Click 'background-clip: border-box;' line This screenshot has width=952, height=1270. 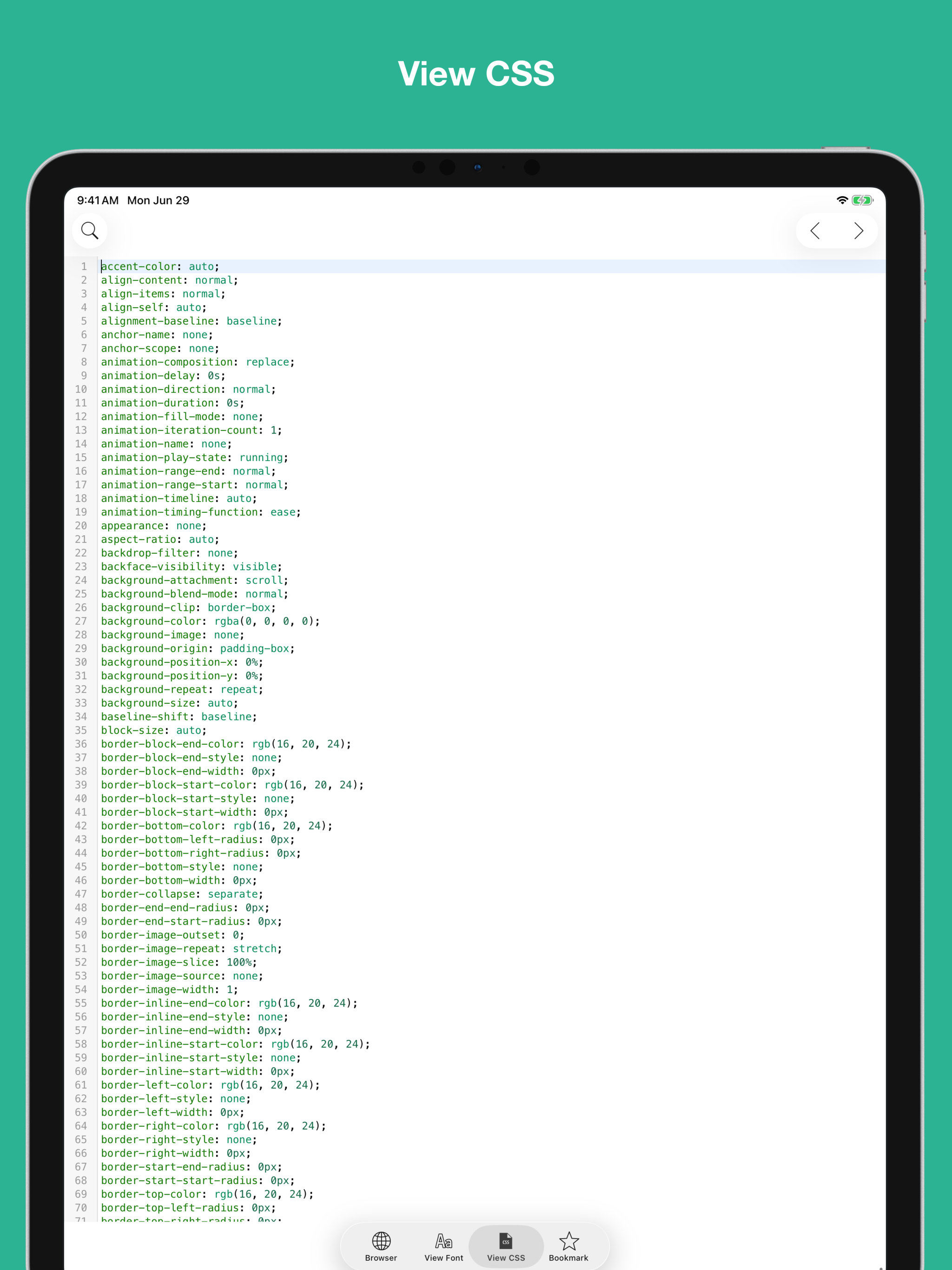(188, 608)
